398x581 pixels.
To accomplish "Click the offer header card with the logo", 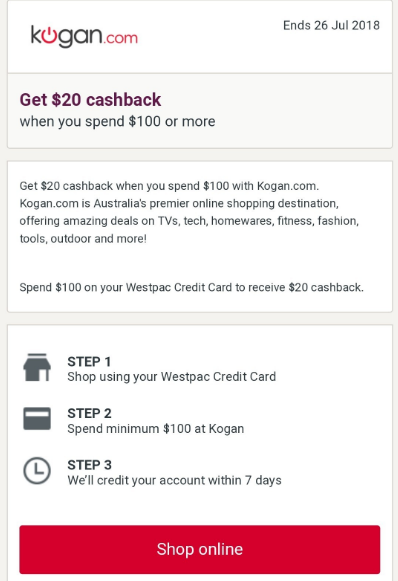I will pyautogui.click(x=200, y=36).
